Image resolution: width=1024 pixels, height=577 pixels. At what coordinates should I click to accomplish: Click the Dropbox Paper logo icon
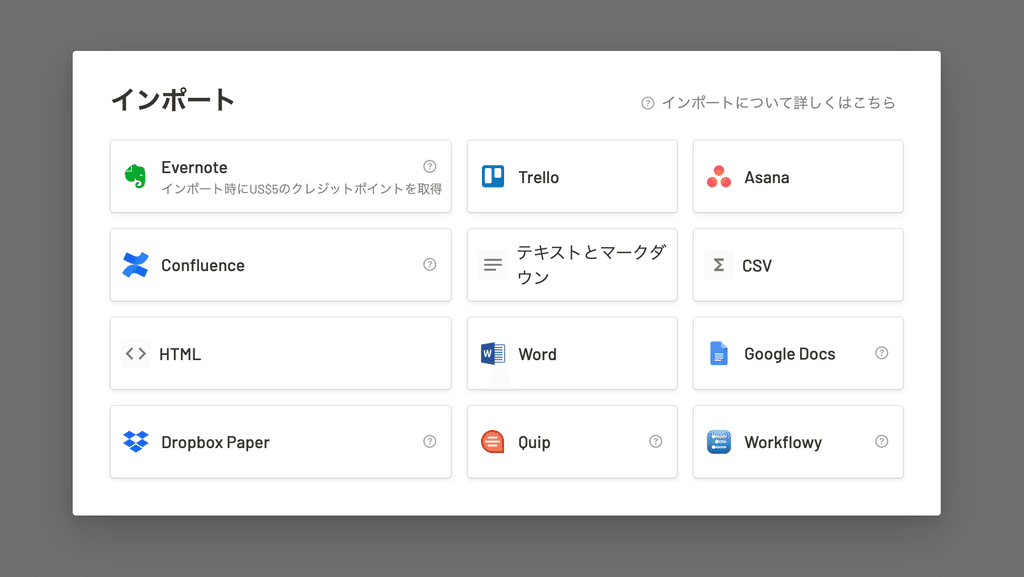click(x=136, y=442)
